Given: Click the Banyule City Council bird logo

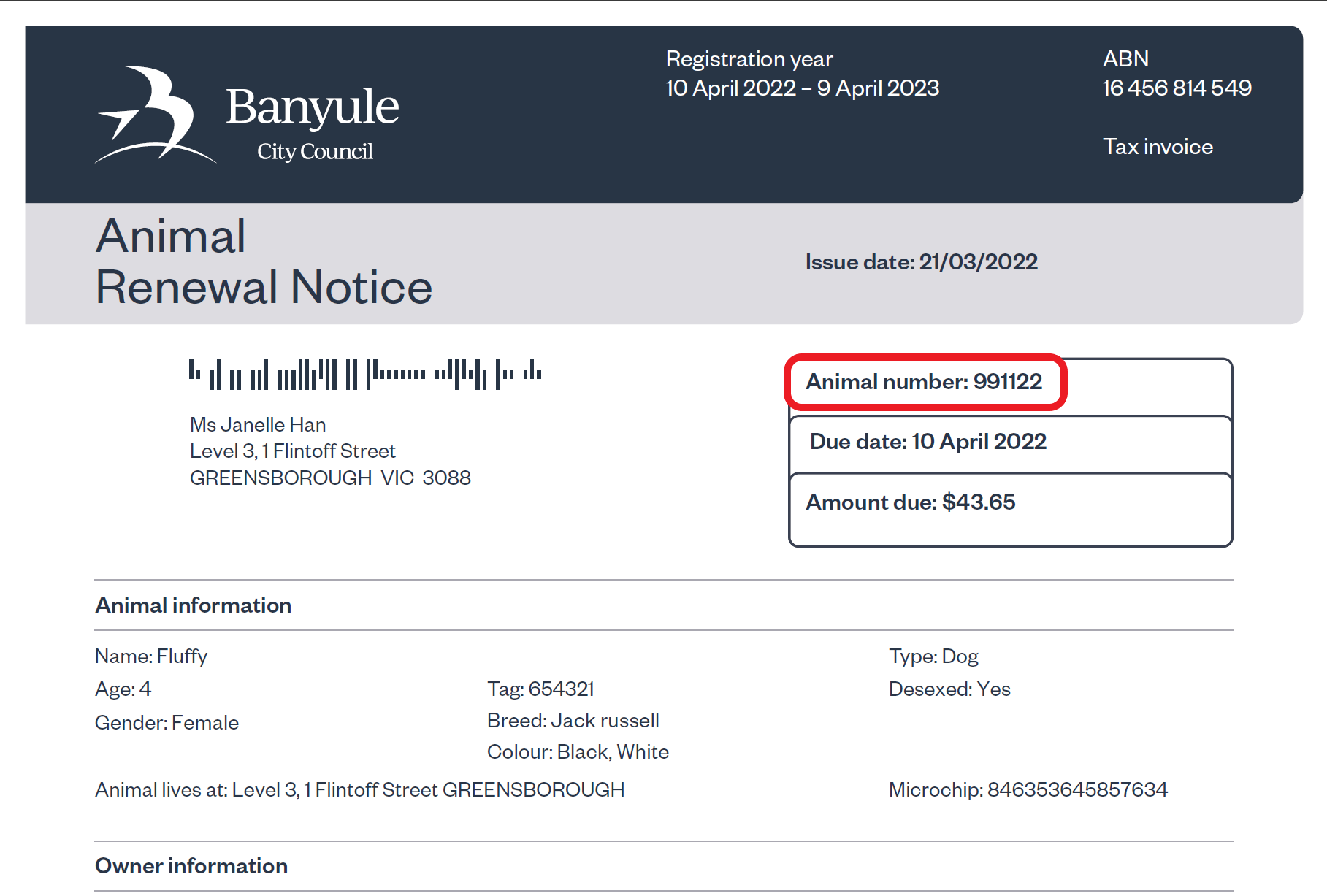Looking at the screenshot, I should tap(156, 115).
